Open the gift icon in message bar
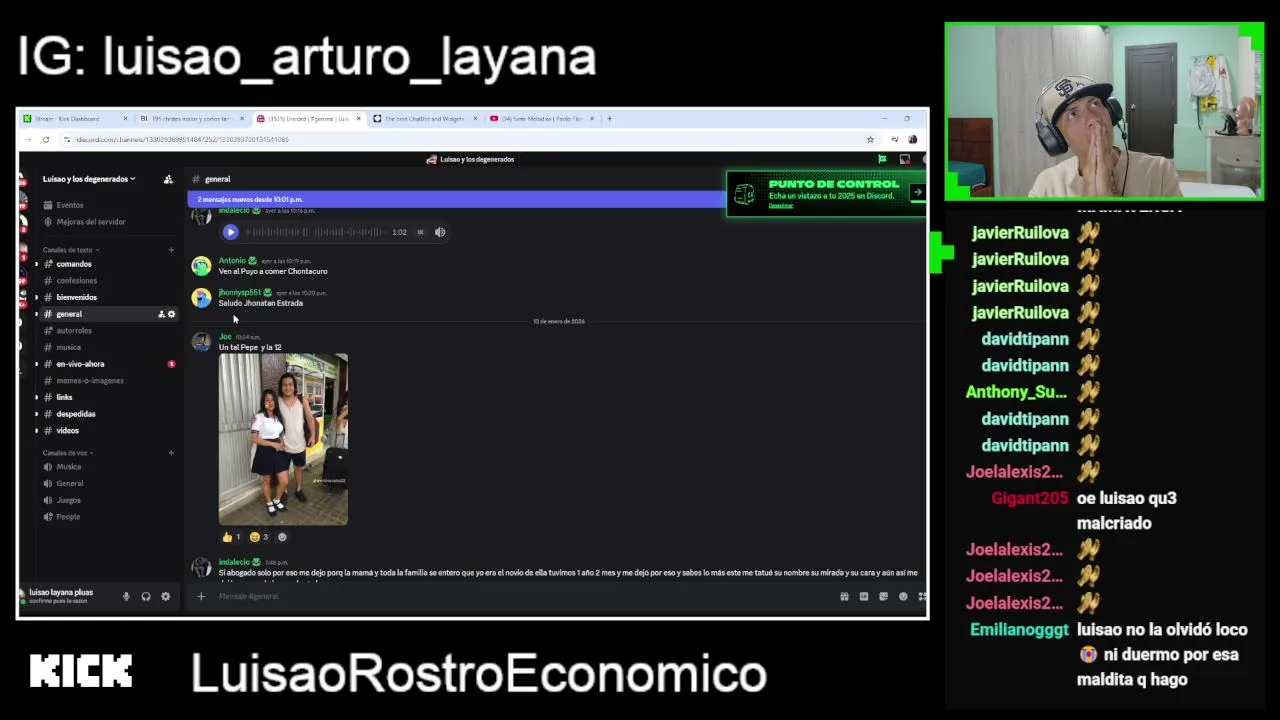The width and height of the screenshot is (1280, 720). pos(844,597)
